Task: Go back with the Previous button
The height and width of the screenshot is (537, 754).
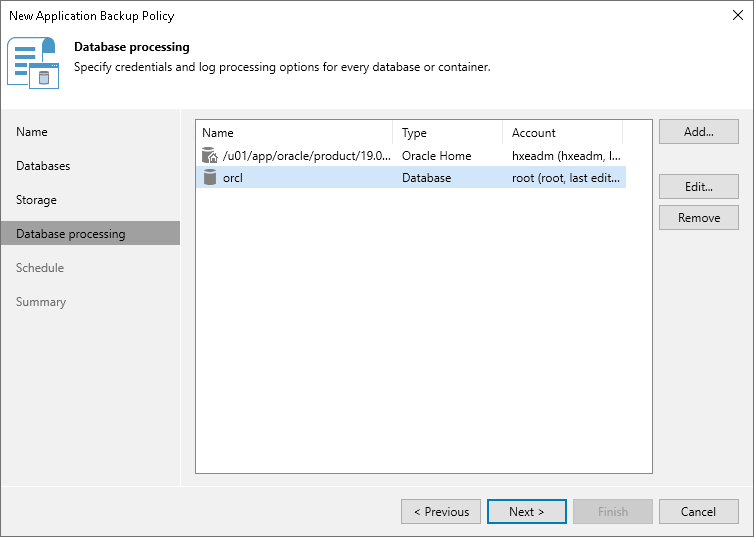Action: point(441,512)
